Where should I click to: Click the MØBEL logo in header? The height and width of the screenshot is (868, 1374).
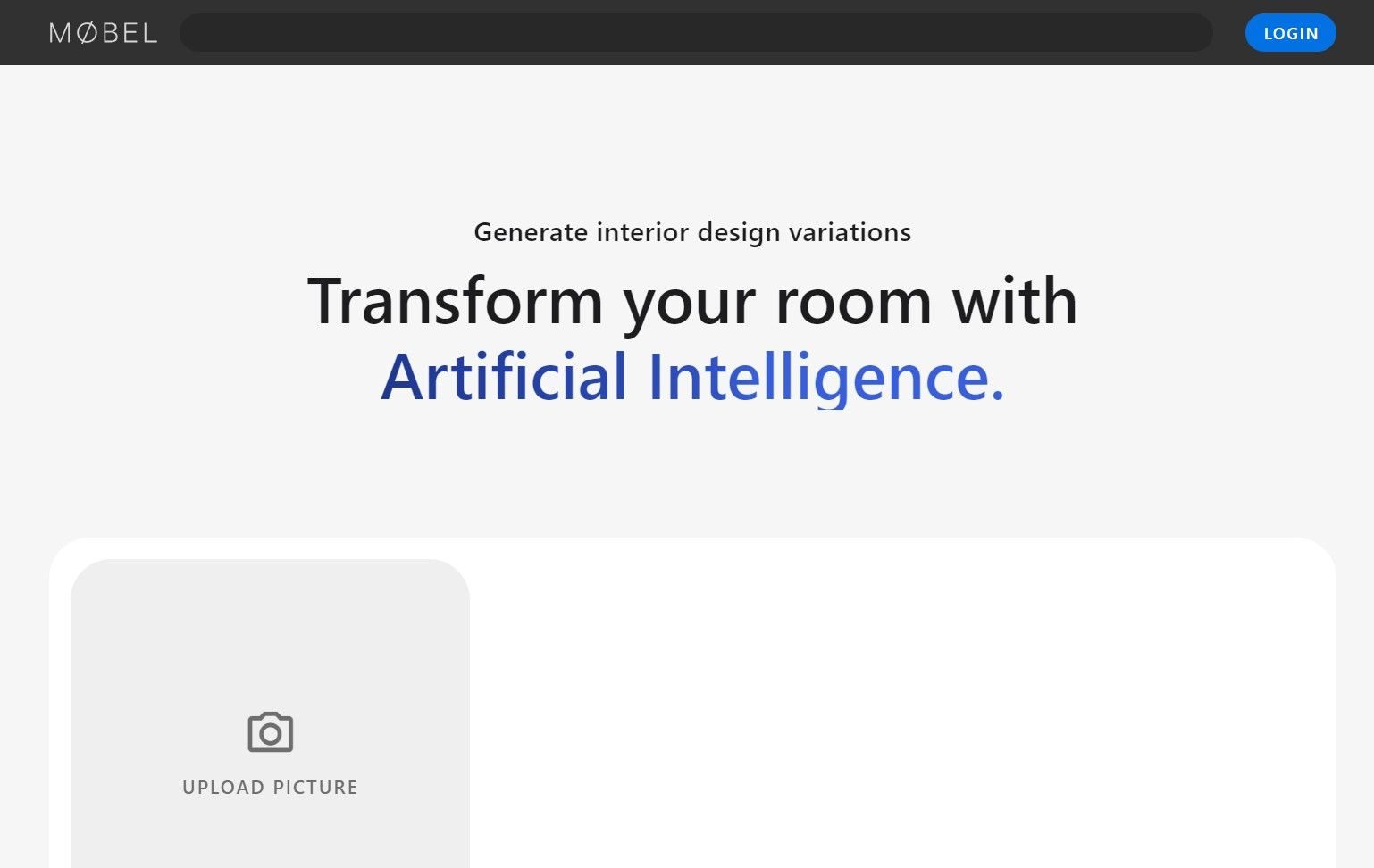[104, 33]
